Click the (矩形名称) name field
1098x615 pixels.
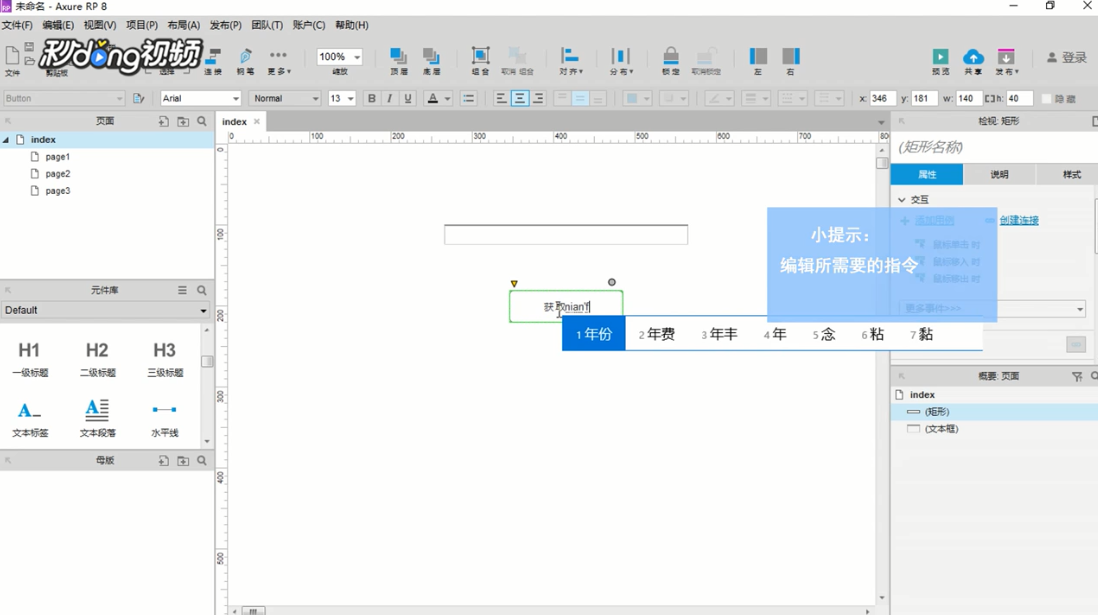click(x=994, y=147)
